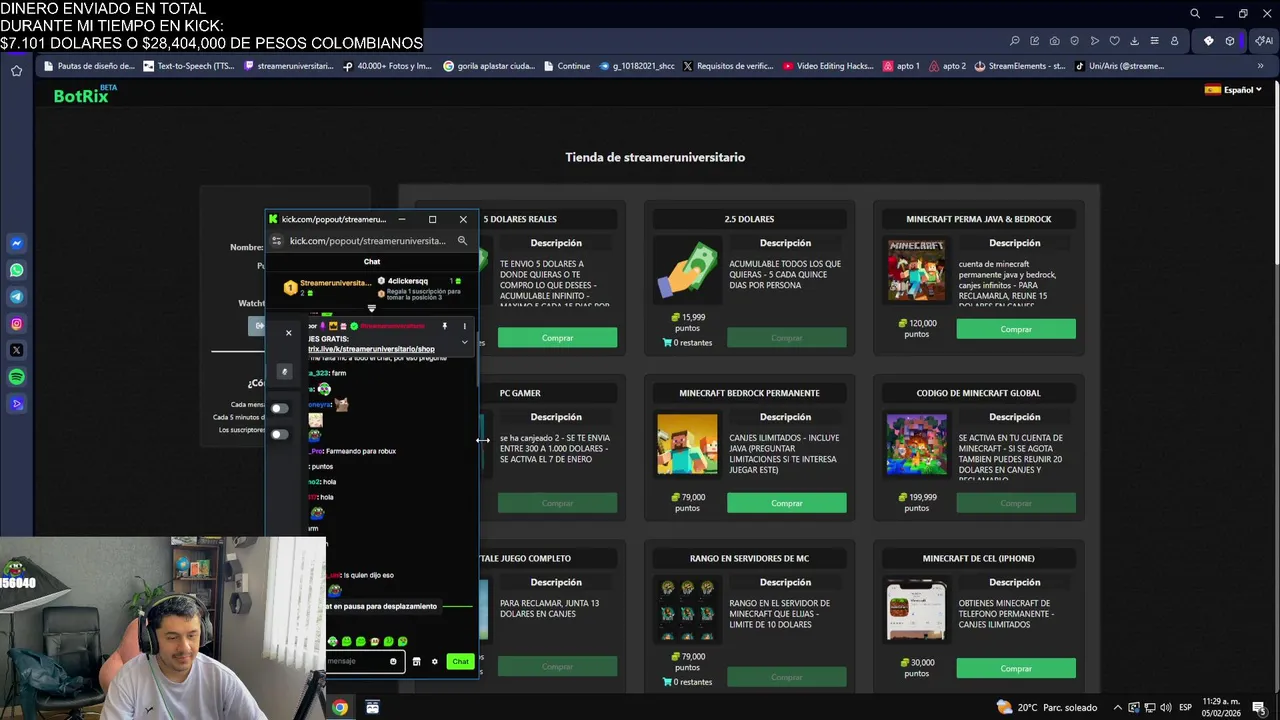Click Comprar for 5 DOLARES REALES
This screenshot has height=720, width=1280.
(557, 338)
